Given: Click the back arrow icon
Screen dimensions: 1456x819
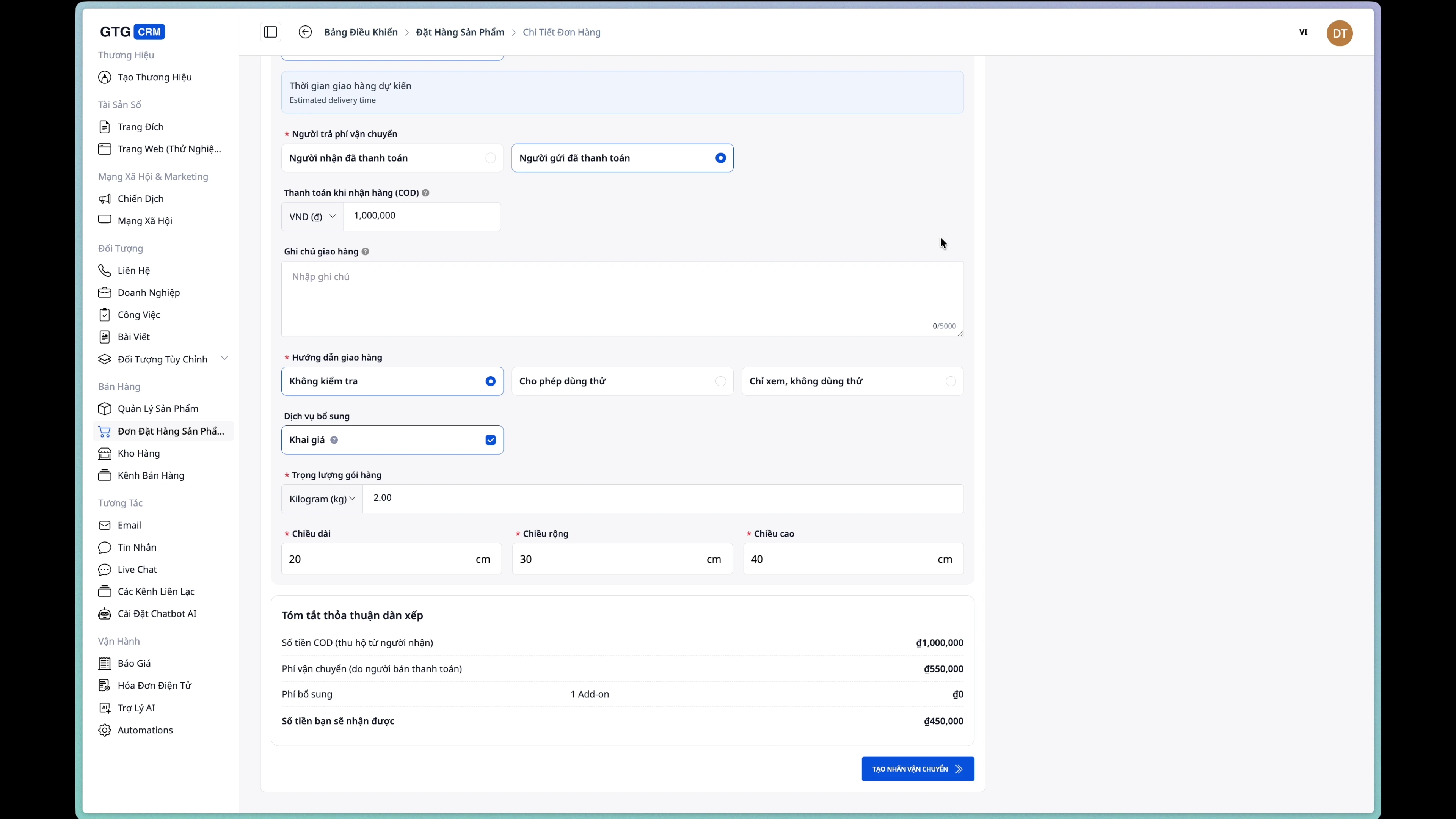Looking at the screenshot, I should click(305, 32).
